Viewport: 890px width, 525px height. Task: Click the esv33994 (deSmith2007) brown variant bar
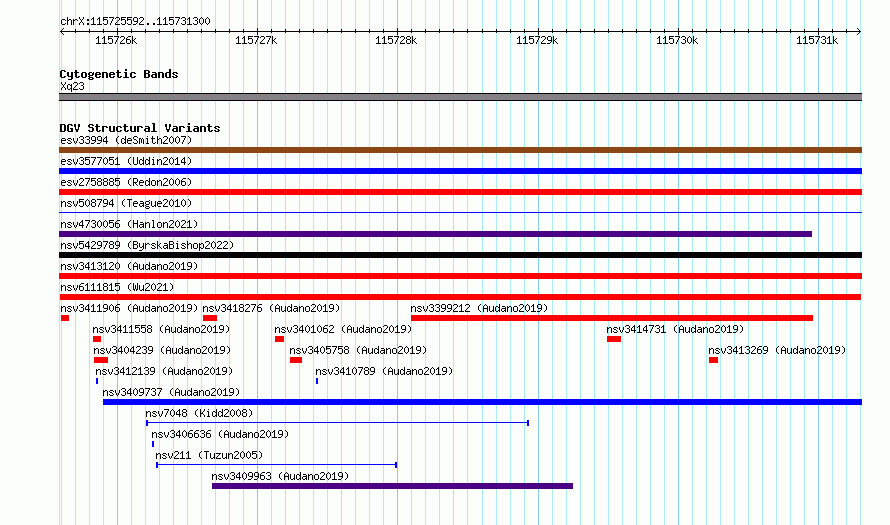(460, 150)
